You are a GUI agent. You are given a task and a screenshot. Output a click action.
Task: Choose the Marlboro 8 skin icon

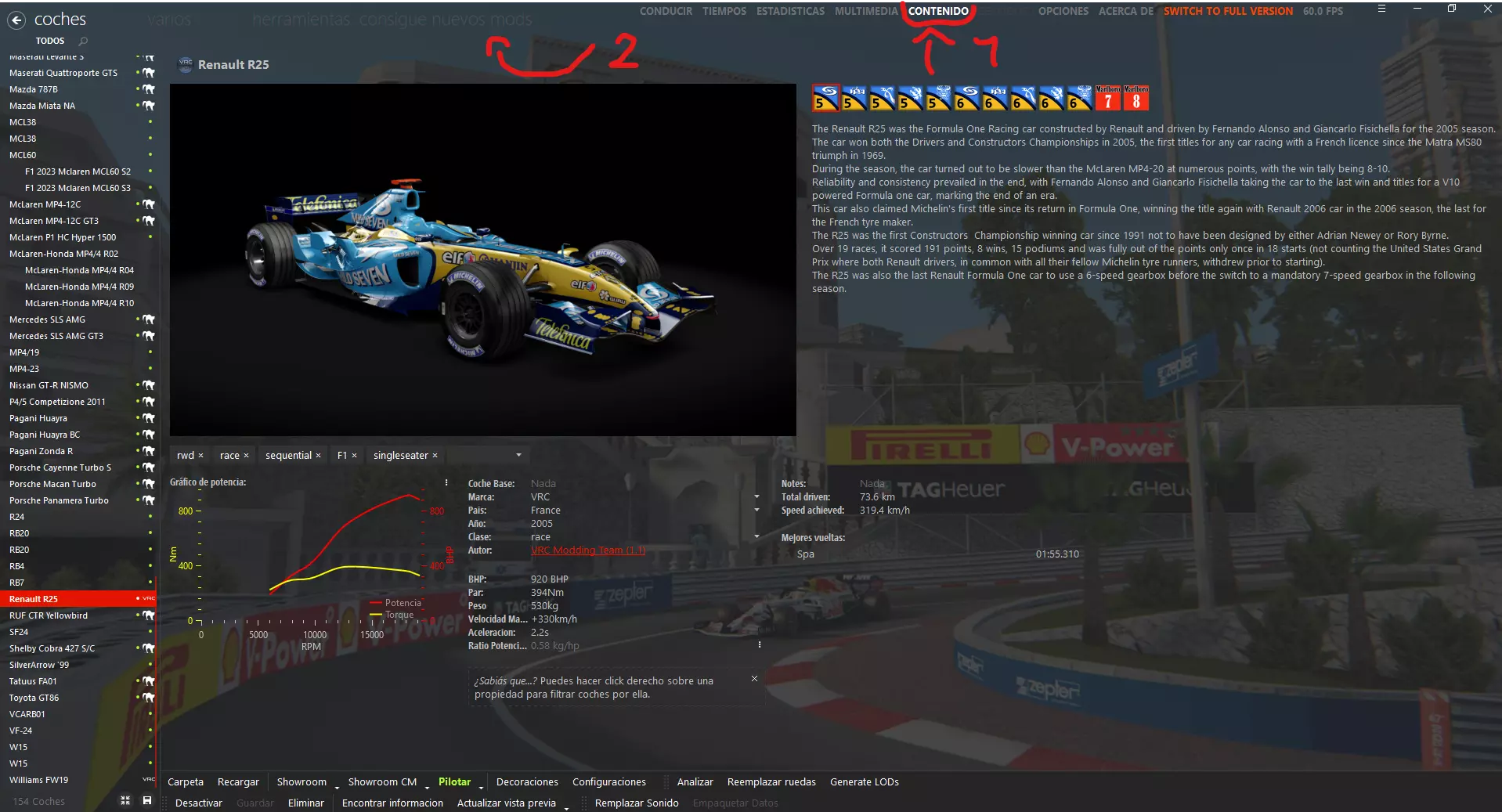[x=1136, y=98]
